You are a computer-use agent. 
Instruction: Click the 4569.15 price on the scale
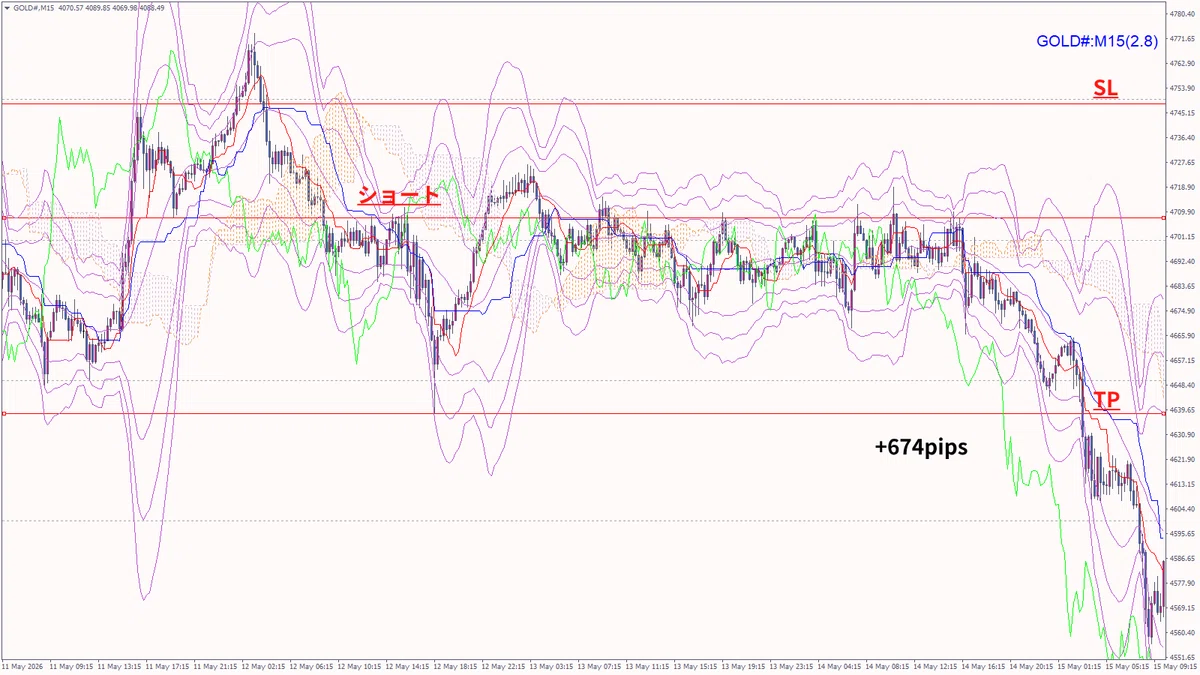[x=1182, y=608]
